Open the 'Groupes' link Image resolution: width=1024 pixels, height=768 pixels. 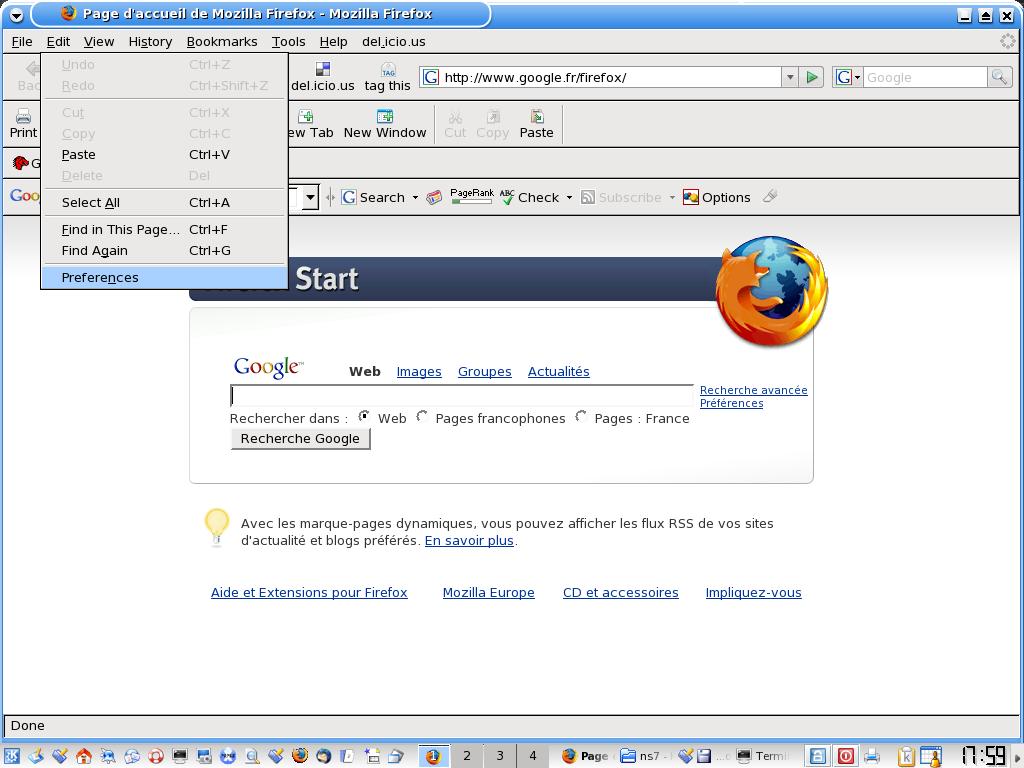click(x=485, y=372)
